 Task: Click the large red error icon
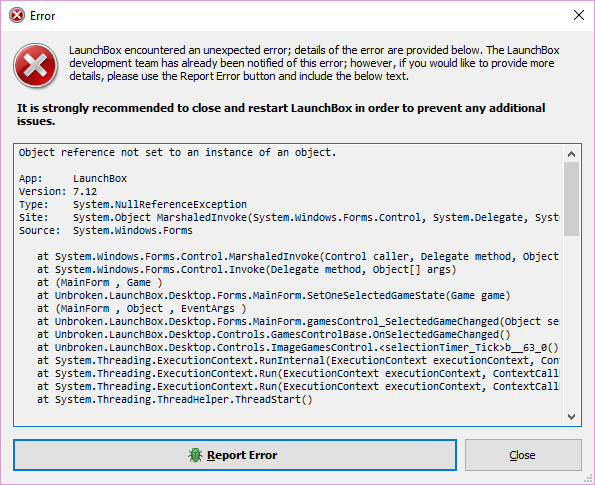coord(35,65)
